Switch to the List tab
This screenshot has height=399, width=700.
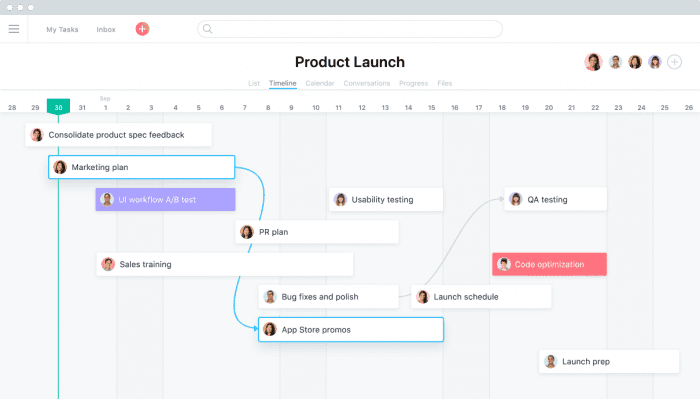[x=254, y=83]
